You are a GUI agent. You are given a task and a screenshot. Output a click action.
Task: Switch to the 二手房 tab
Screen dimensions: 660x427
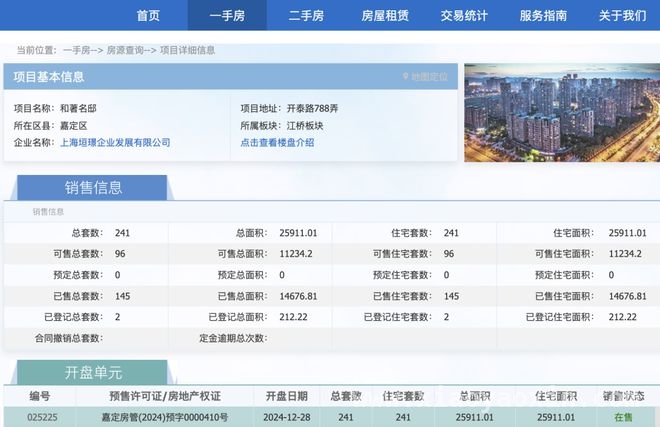[306, 16]
